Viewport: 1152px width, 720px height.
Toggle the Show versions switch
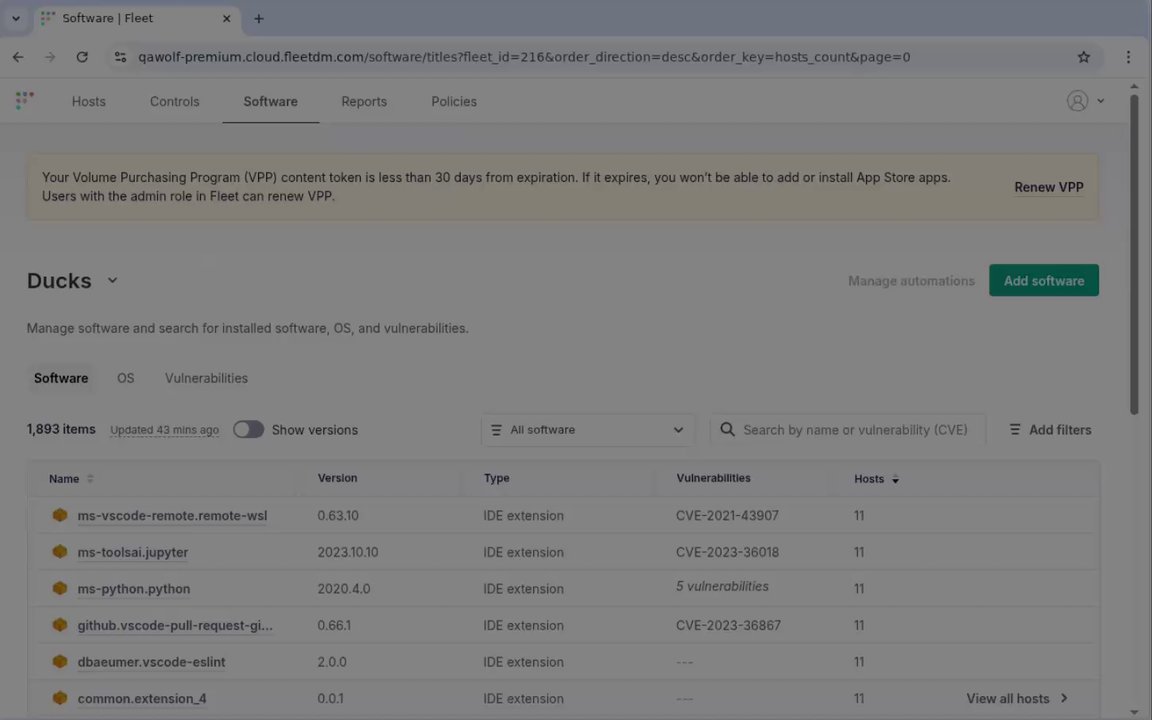click(248, 429)
